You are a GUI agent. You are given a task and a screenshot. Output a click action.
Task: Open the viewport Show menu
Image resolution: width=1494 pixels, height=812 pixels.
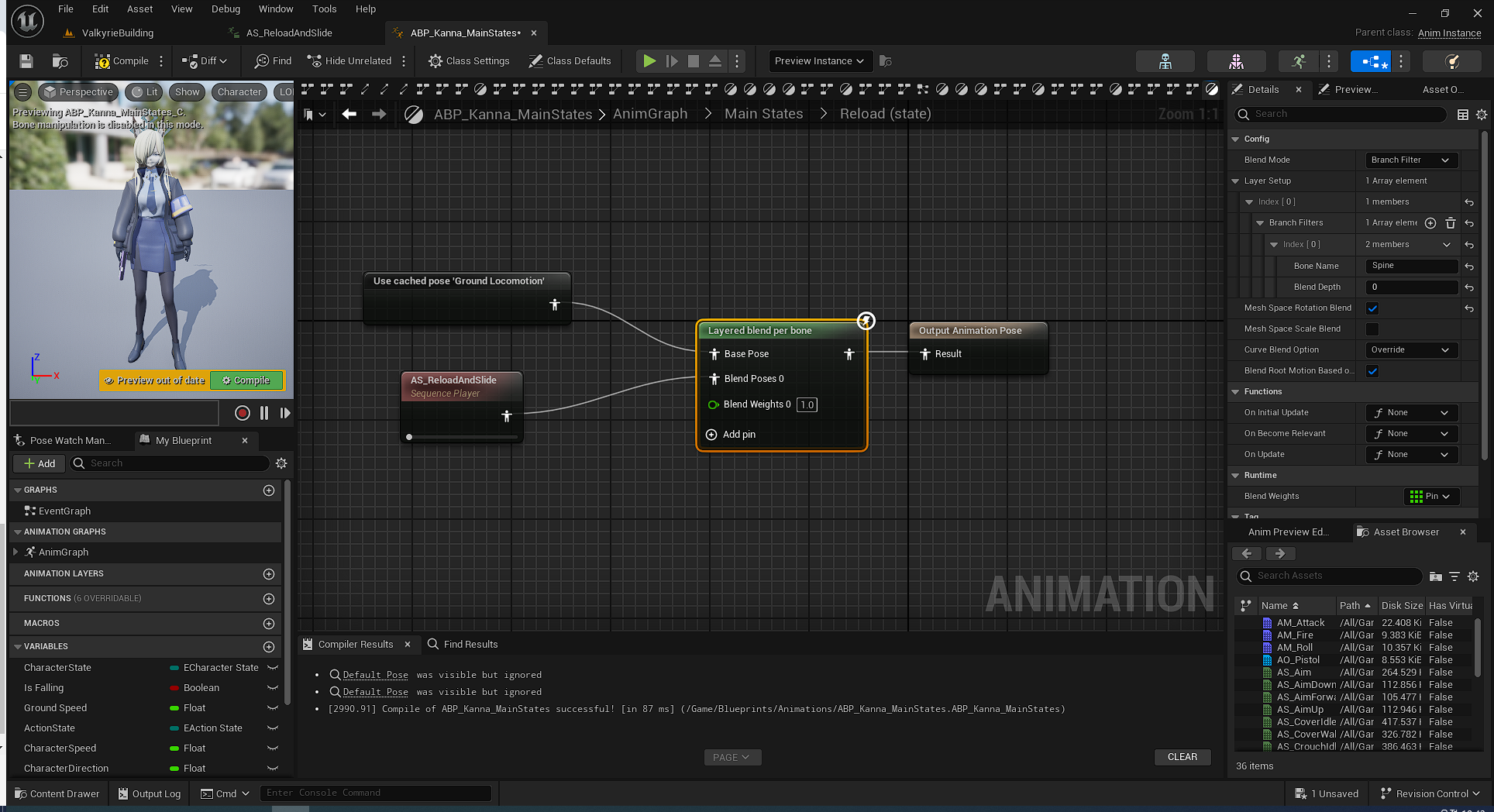187,92
